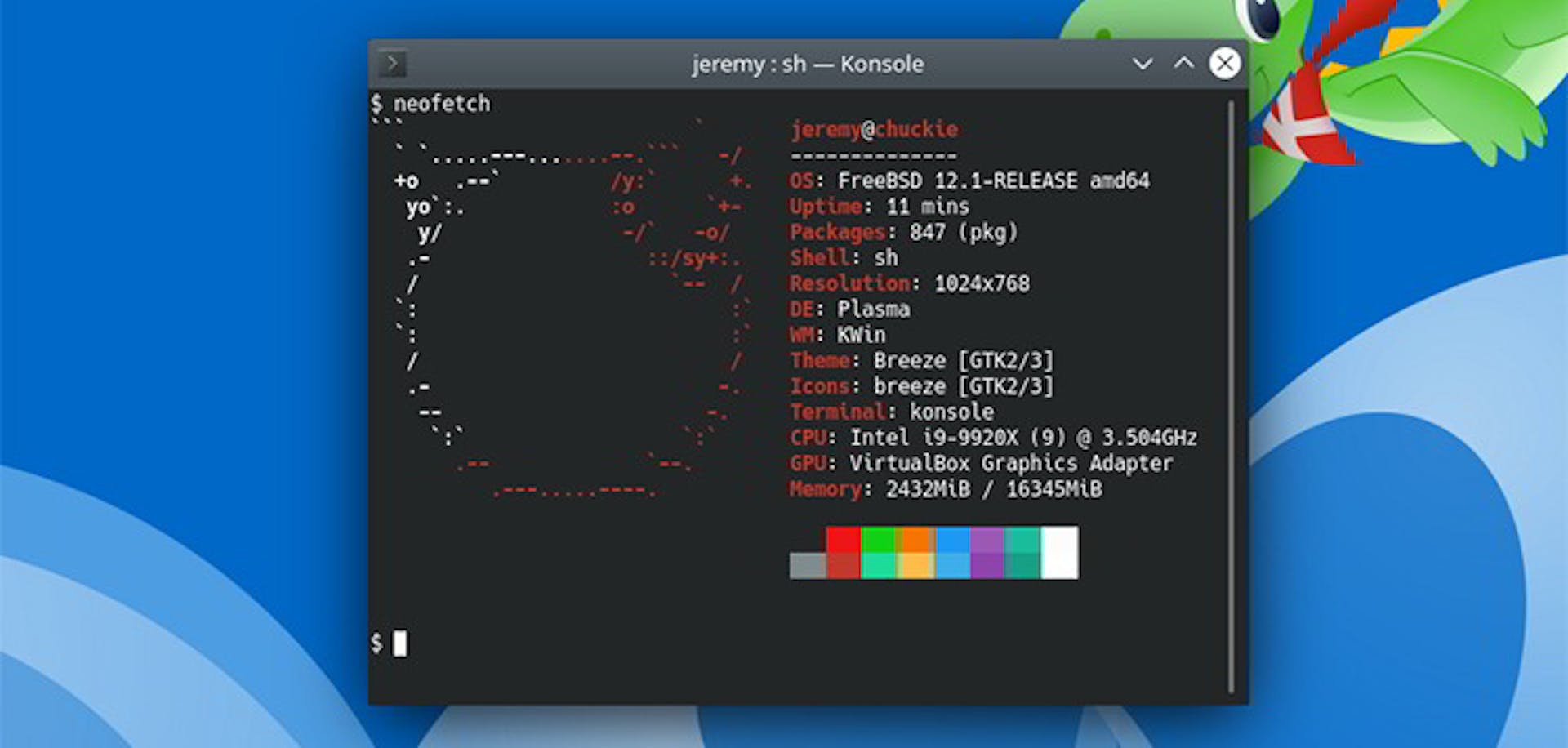Click the 'Terminal: konsole' line
This screenshot has width=1568, height=748.
tap(892, 412)
